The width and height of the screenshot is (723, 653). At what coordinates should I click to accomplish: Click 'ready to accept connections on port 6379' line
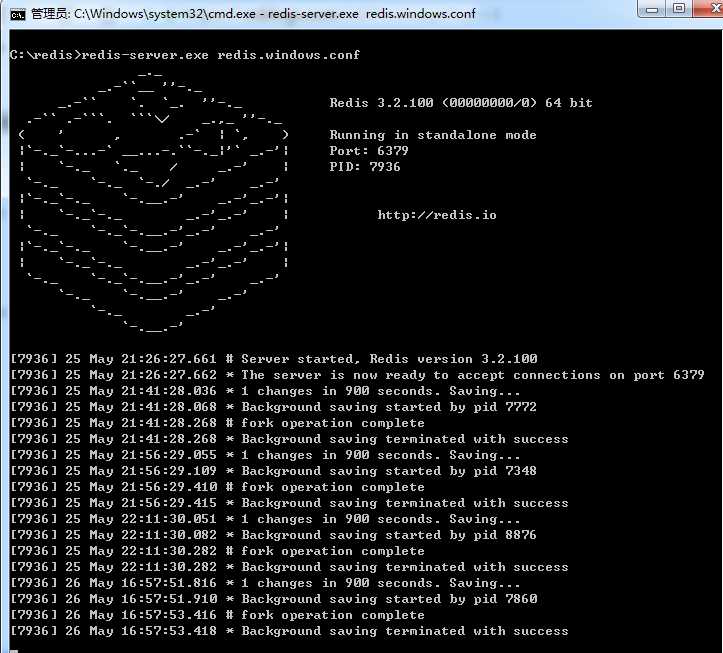pos(357,375)
